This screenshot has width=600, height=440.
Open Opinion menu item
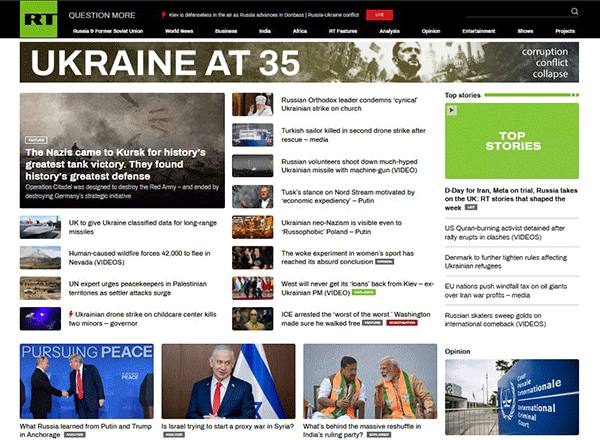[x=431, y=31]
